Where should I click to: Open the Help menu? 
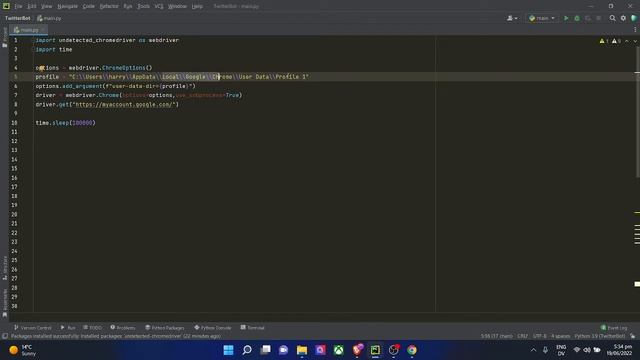pyautogui.click(x=197, y=7)
